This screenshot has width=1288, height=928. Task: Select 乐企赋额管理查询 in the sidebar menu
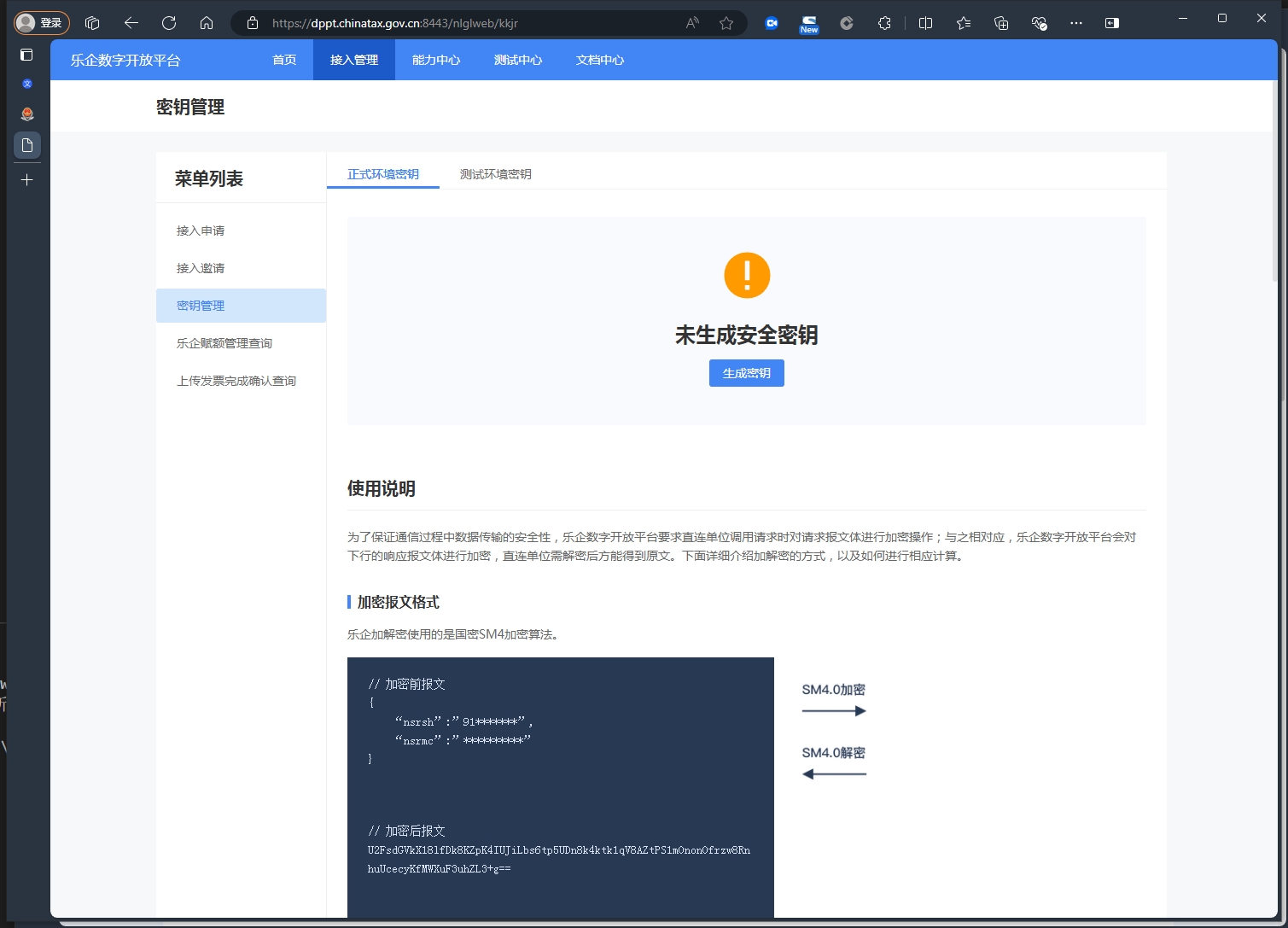coord(224,343)
